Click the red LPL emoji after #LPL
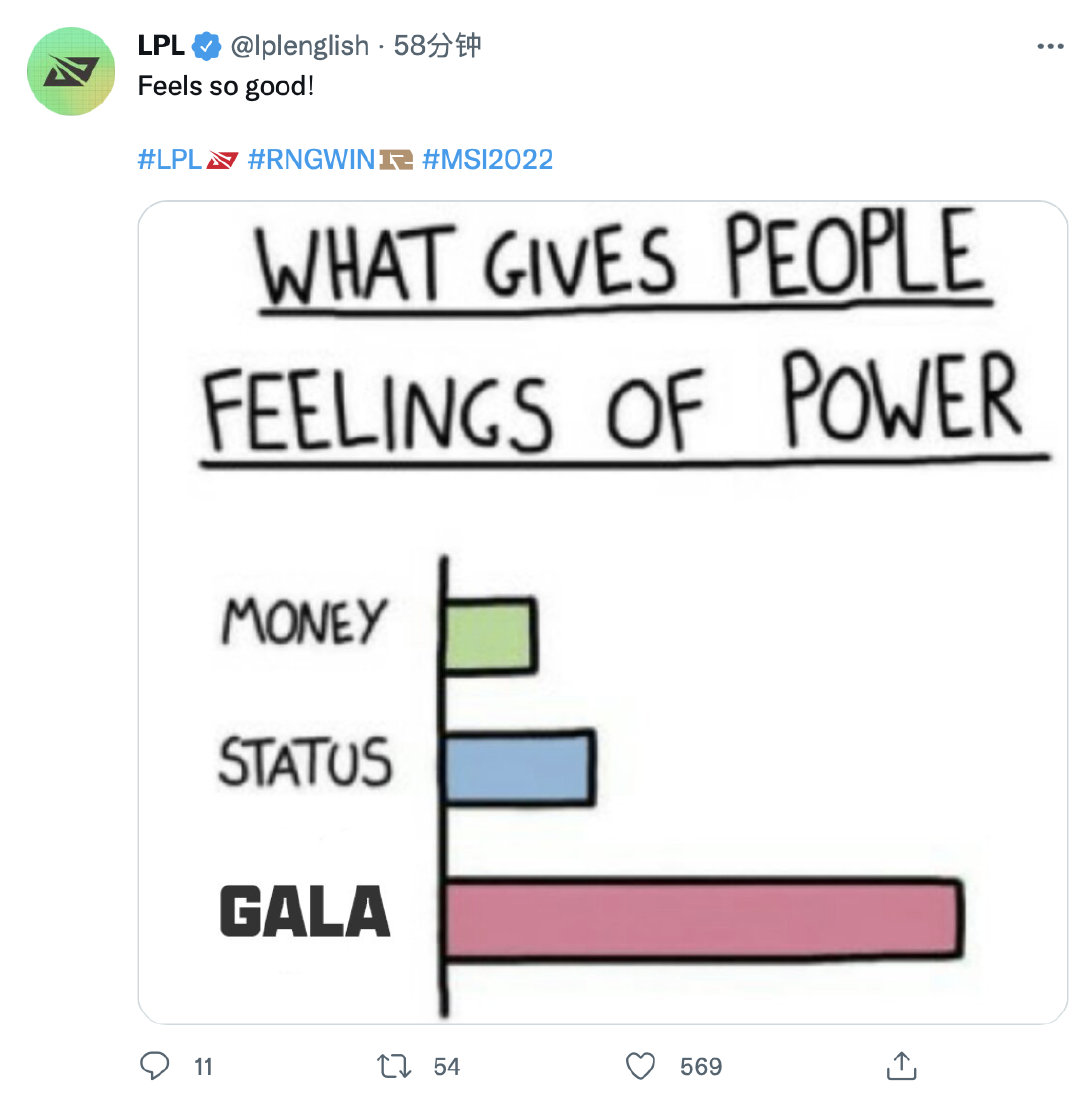This screenshot has width=1080, height=1104. pos(222,159)
